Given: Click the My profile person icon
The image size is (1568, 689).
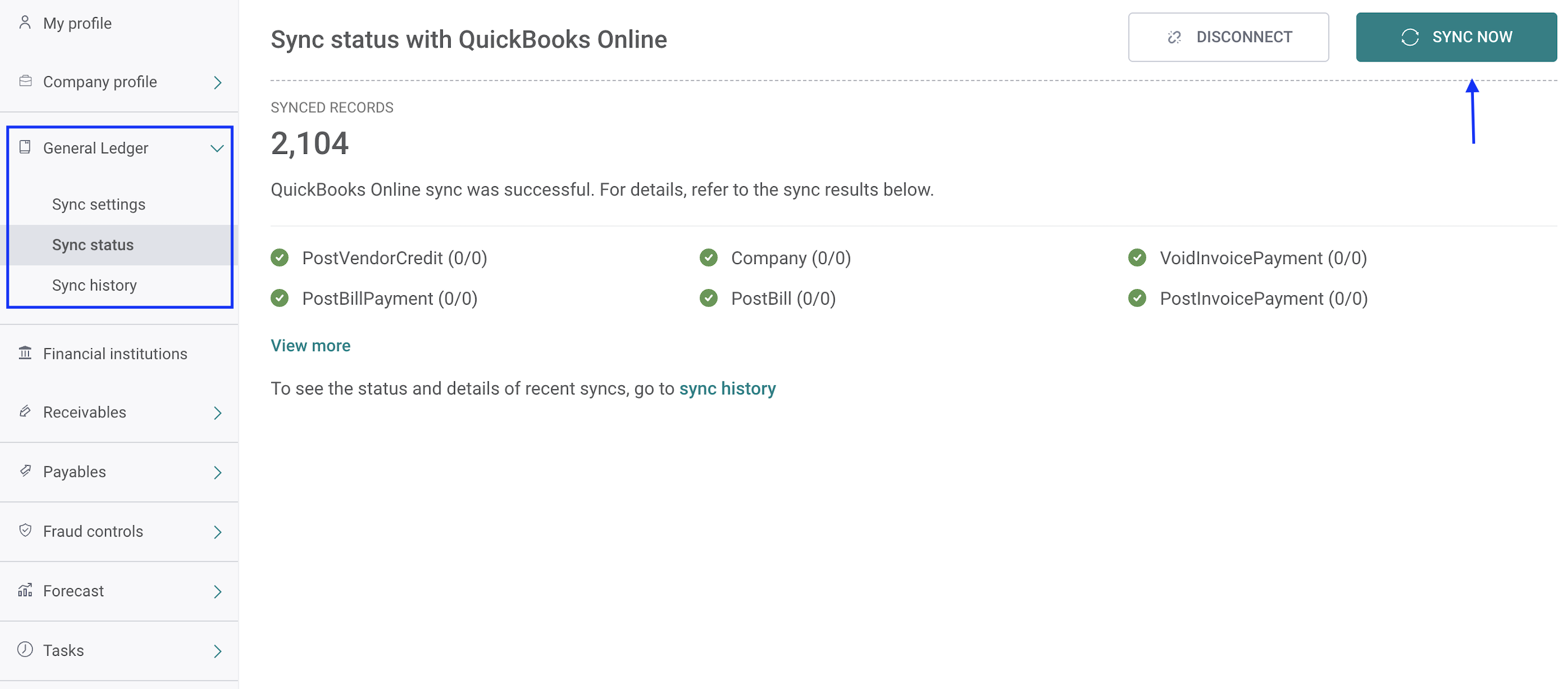Looking at the screenshot, I should (x=25, y=23).
